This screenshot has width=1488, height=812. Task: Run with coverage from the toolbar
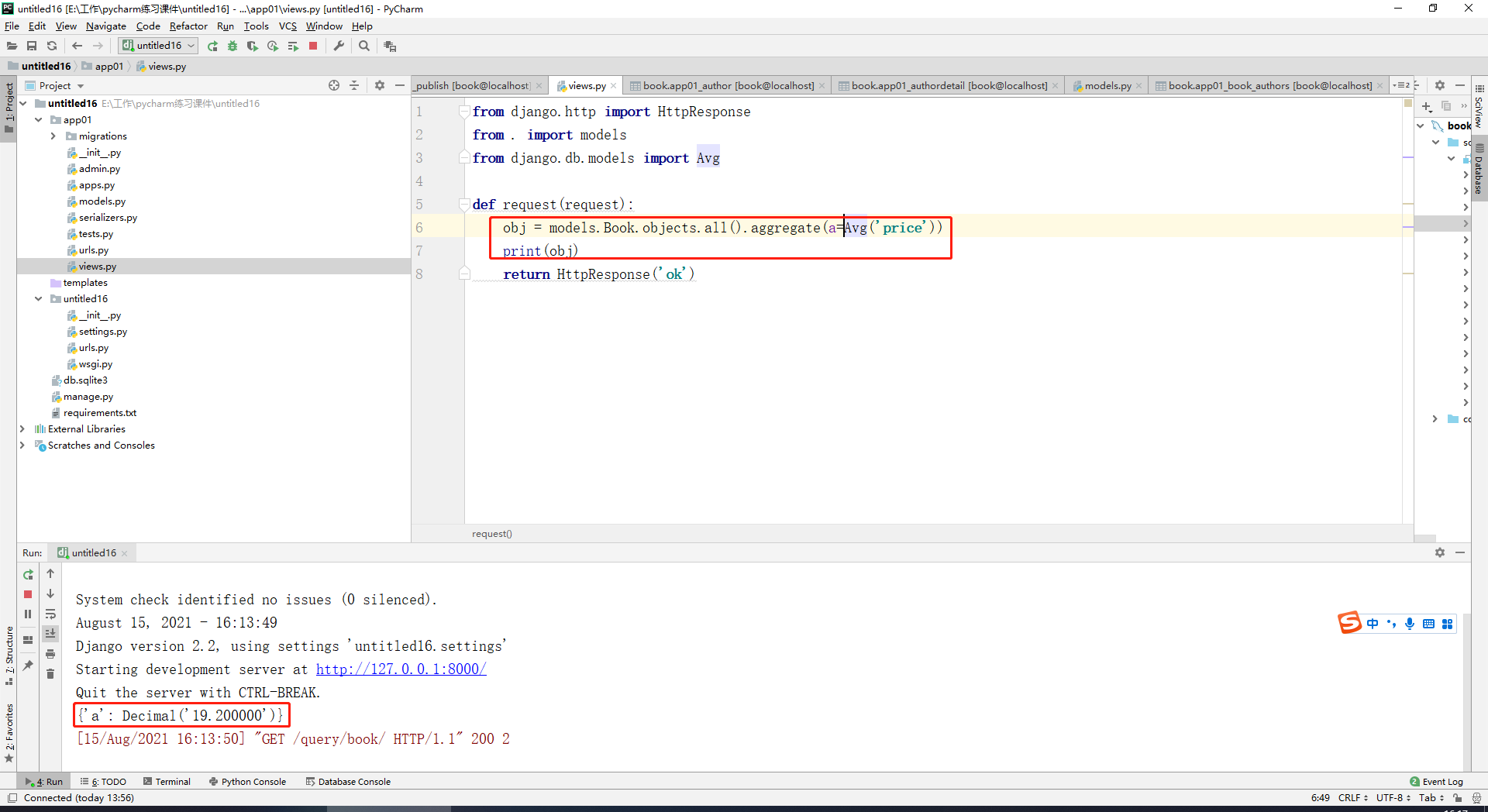[253, 46]
